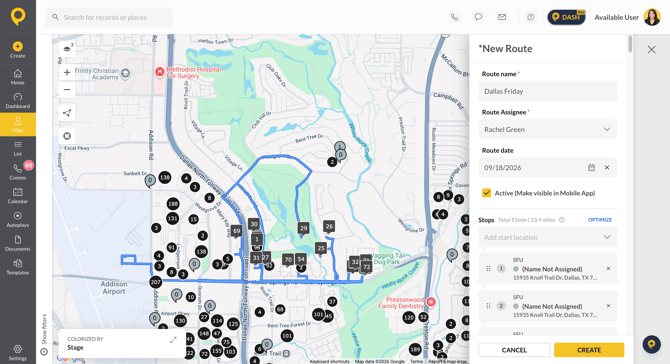Open the DASH button
The image size is (670, 364).
(x=566, y=17)
